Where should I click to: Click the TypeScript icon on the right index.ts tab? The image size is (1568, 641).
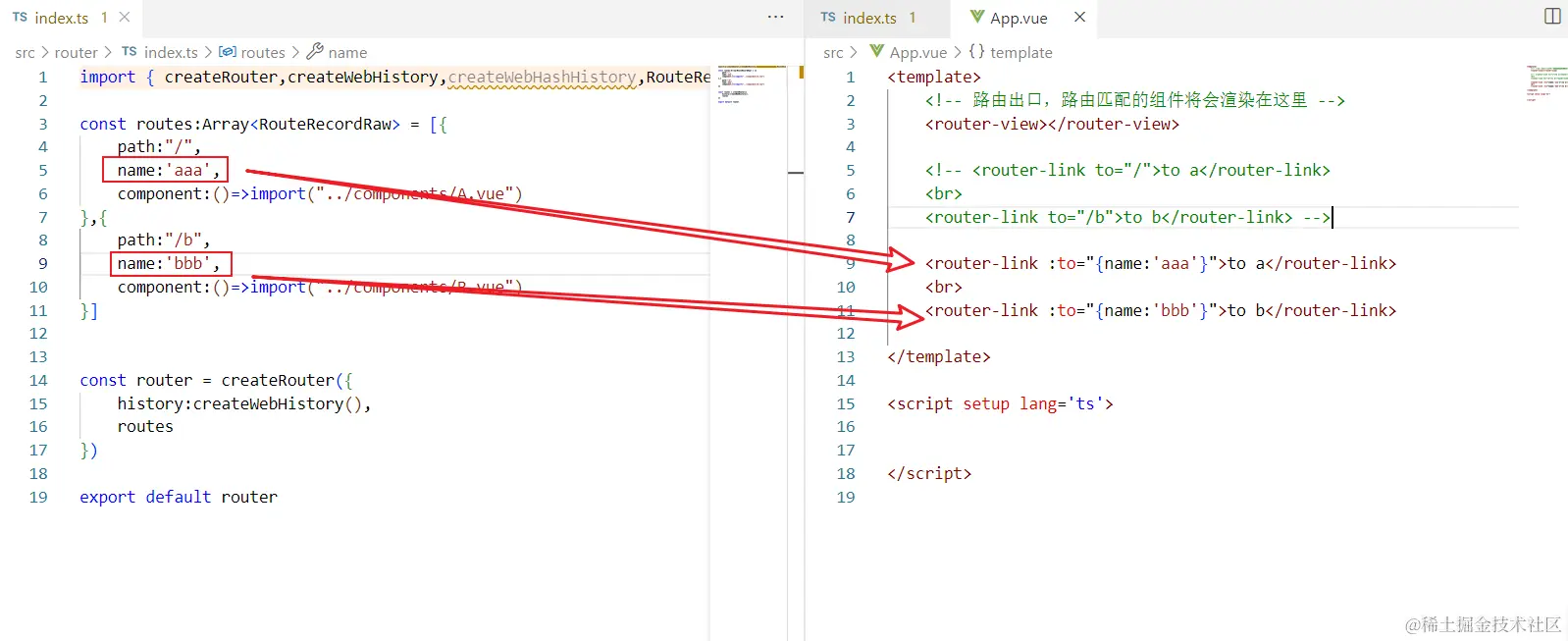(828, 18)
